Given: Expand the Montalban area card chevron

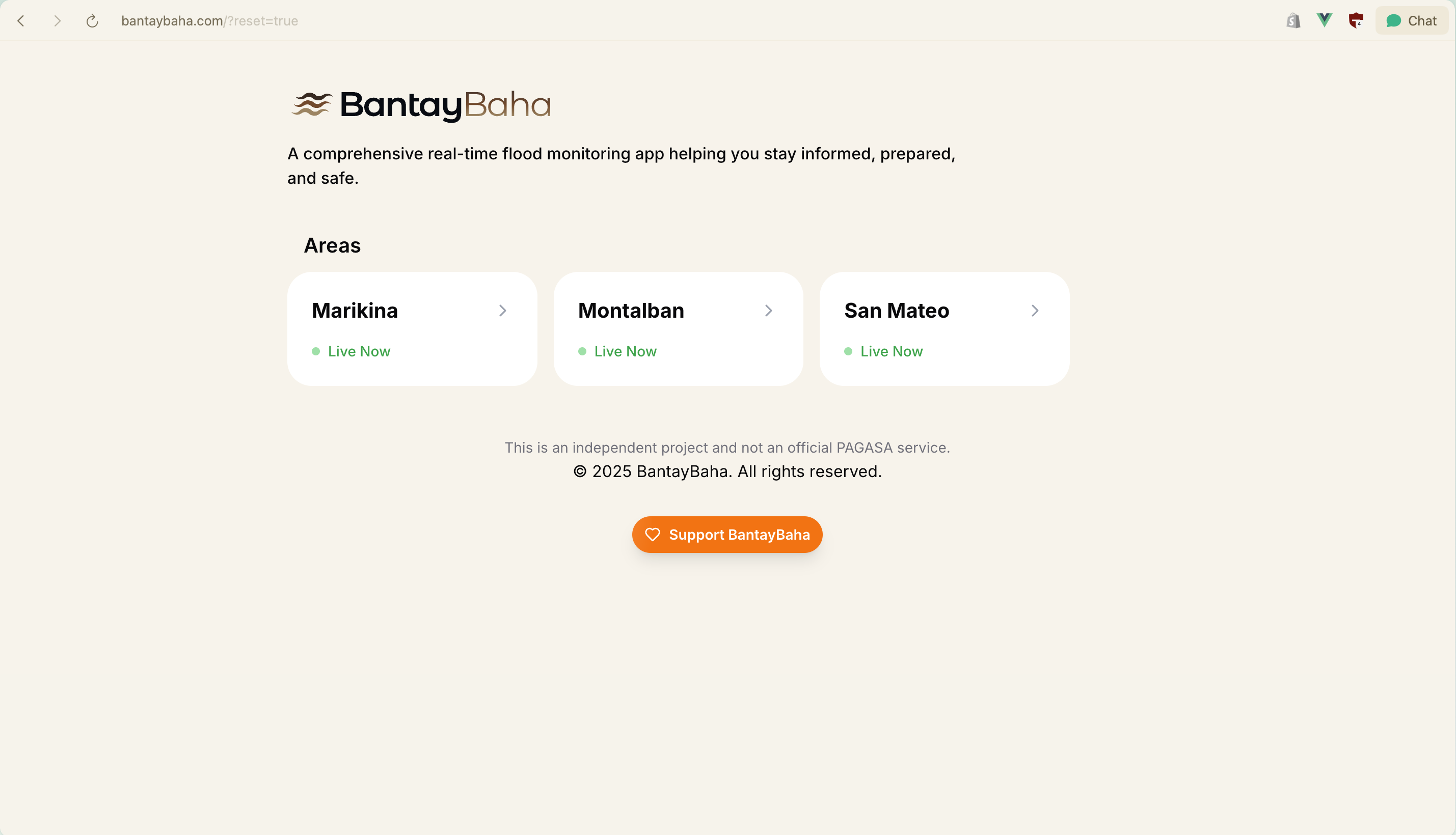Looking at the screenshot, I should point(769,310).
